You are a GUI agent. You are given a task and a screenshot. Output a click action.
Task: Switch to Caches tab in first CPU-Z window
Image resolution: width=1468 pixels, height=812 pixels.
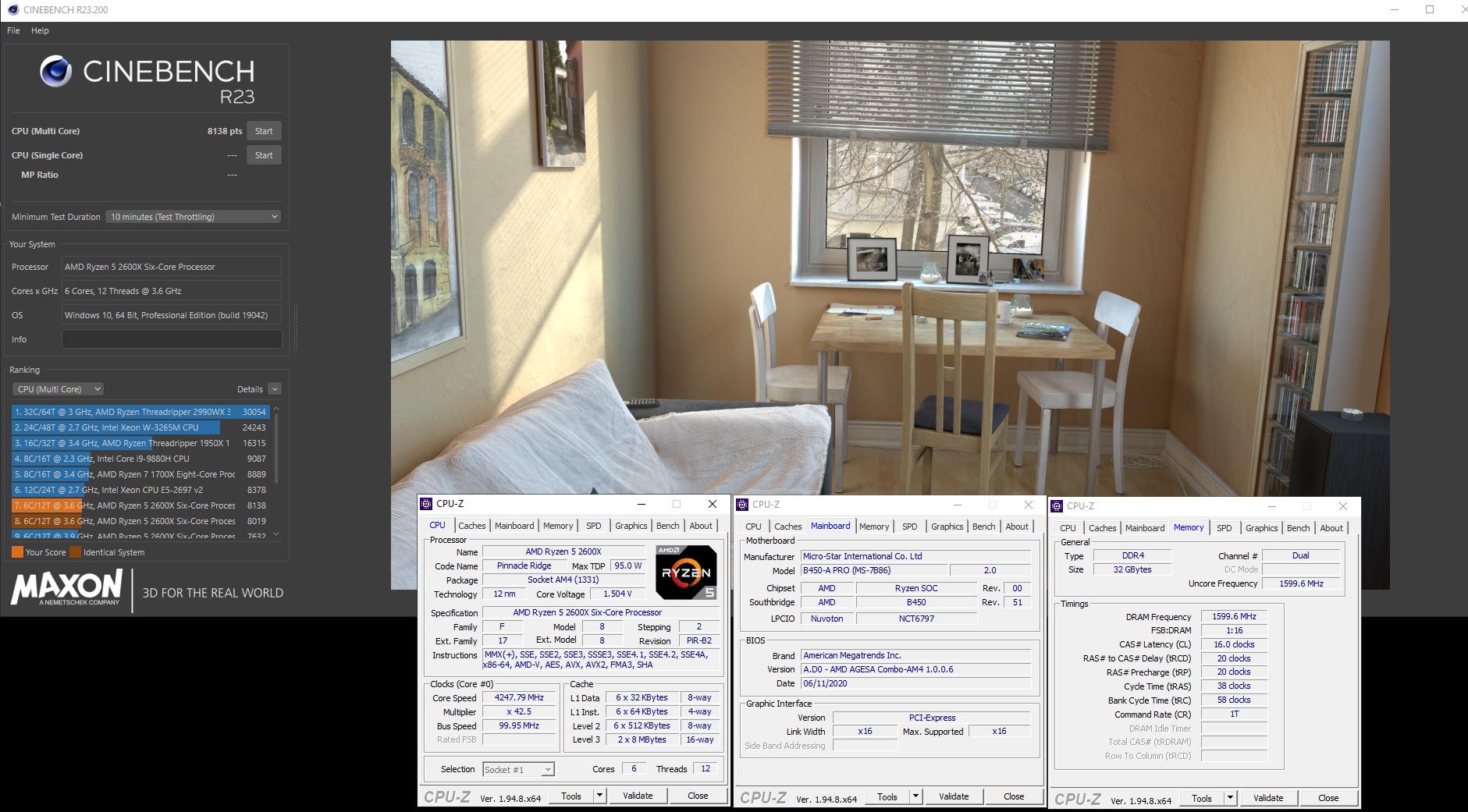(471, 526)
